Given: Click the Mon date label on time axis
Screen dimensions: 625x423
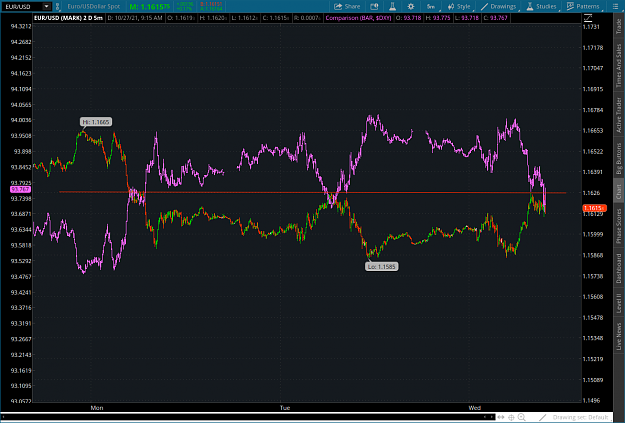Looking at the screenshot, I should [x=97, y=407].
